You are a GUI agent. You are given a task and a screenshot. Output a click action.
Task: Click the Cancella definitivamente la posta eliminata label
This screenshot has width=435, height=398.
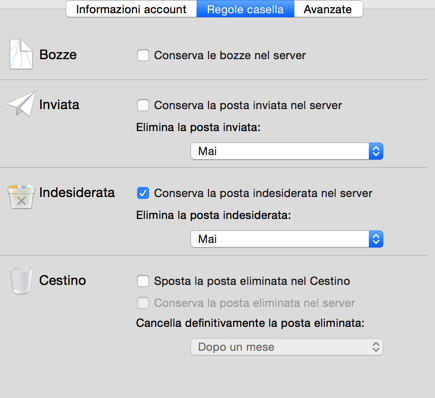click(x=250, y=323)
